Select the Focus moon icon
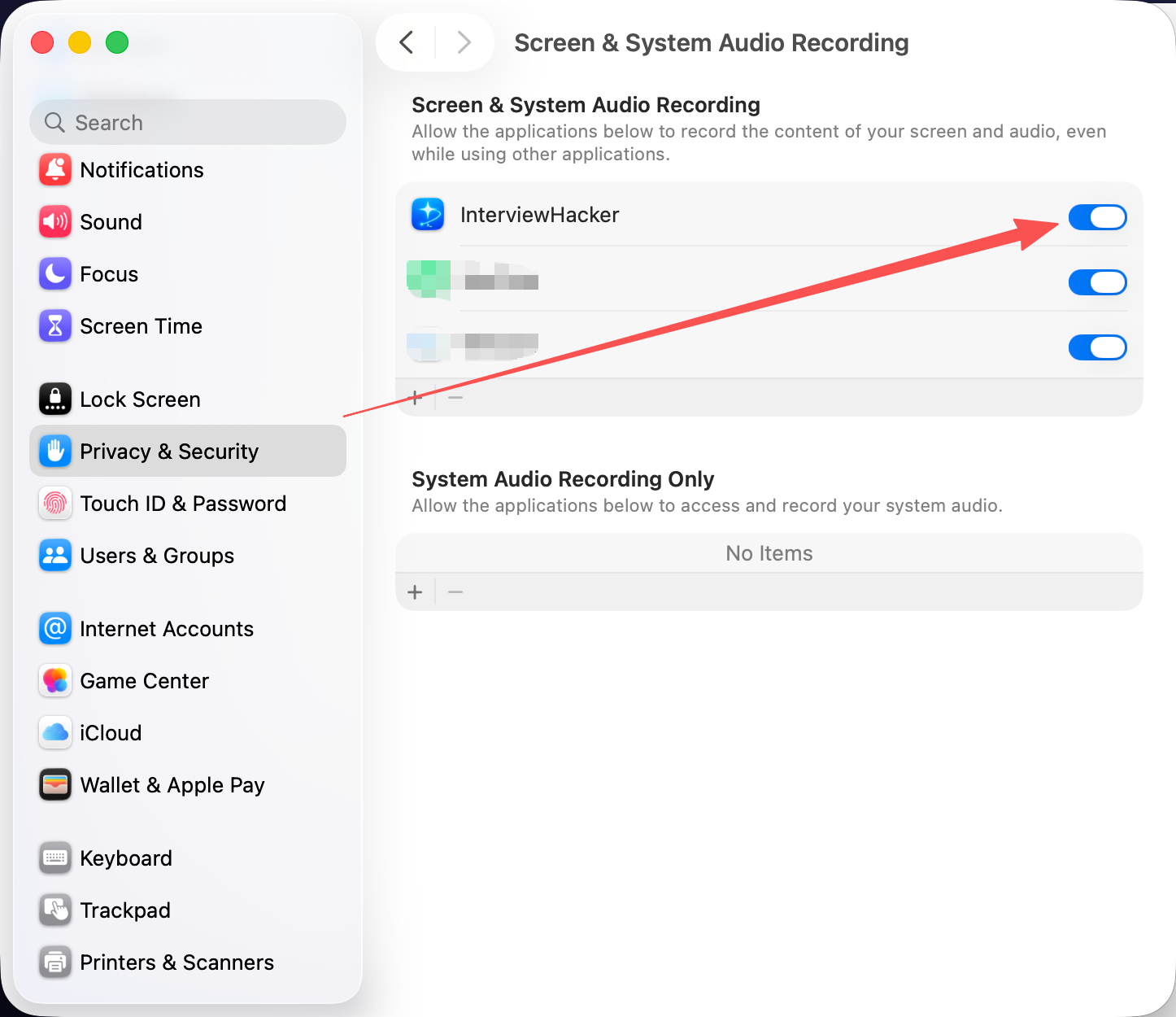 [x=55, y=274]
